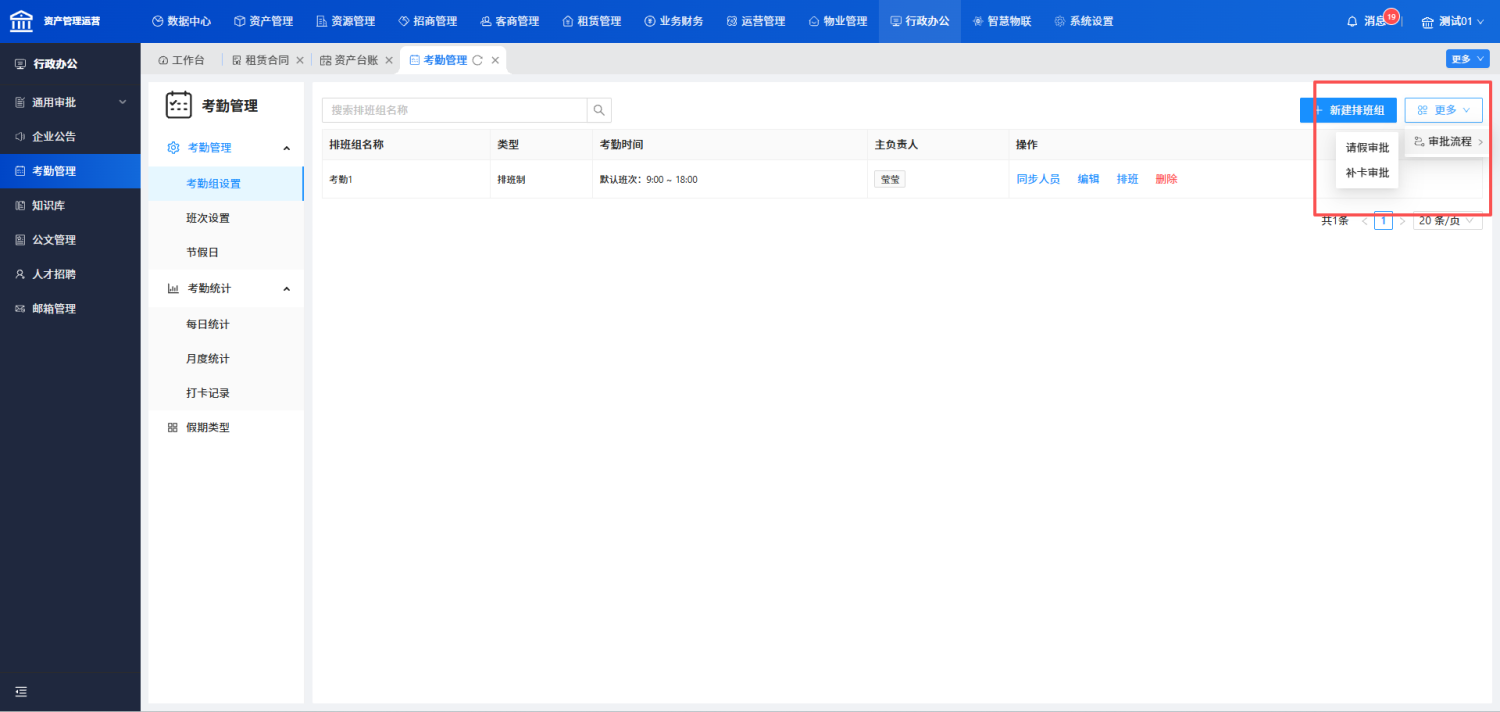Open the 更多 dropdown beside 新建排班组
Viewport: 1500px width, 712px height.
click(x=1443, y=110)
